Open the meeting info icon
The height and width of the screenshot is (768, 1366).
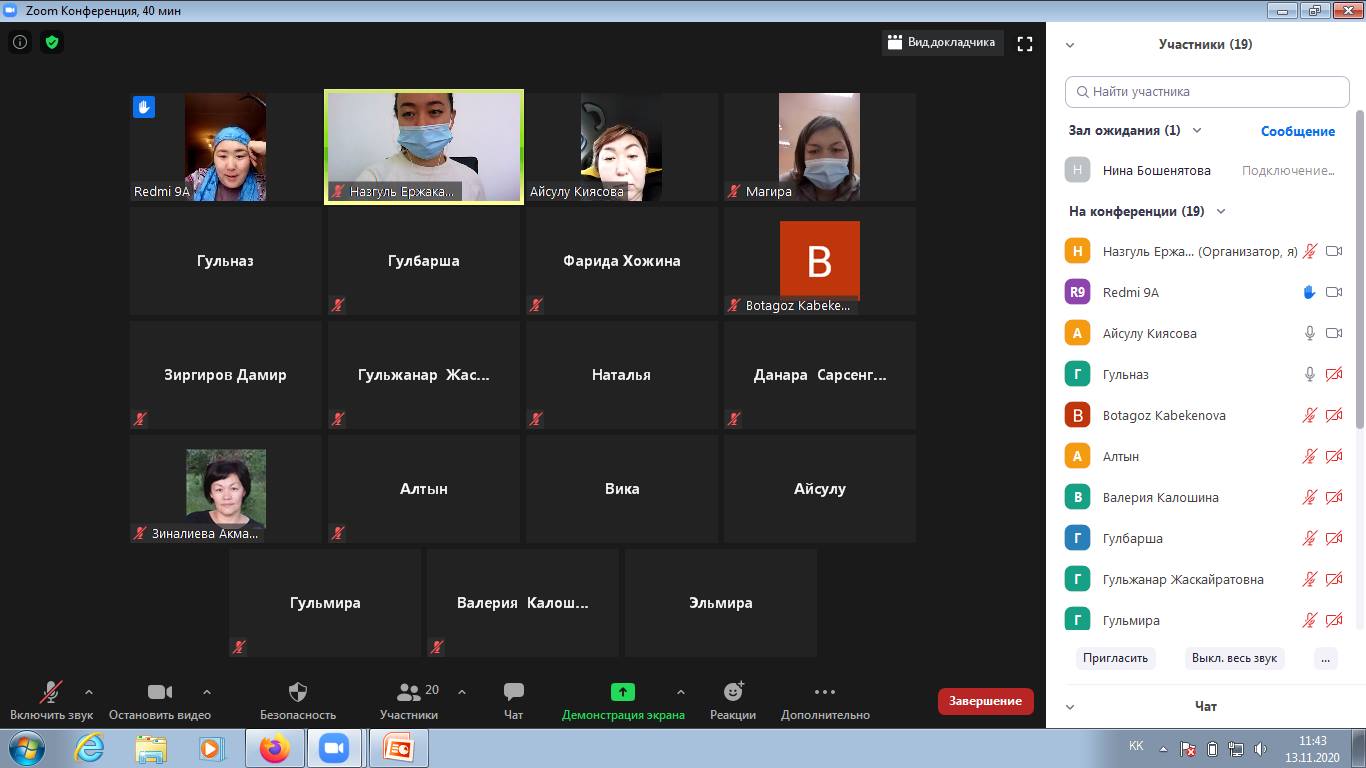(x=20, y=42)
